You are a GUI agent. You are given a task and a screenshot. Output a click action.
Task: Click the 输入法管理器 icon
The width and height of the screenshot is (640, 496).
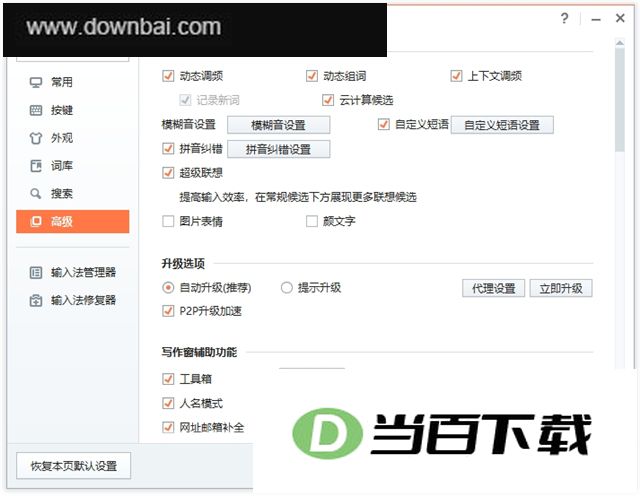tap(36, 272)
